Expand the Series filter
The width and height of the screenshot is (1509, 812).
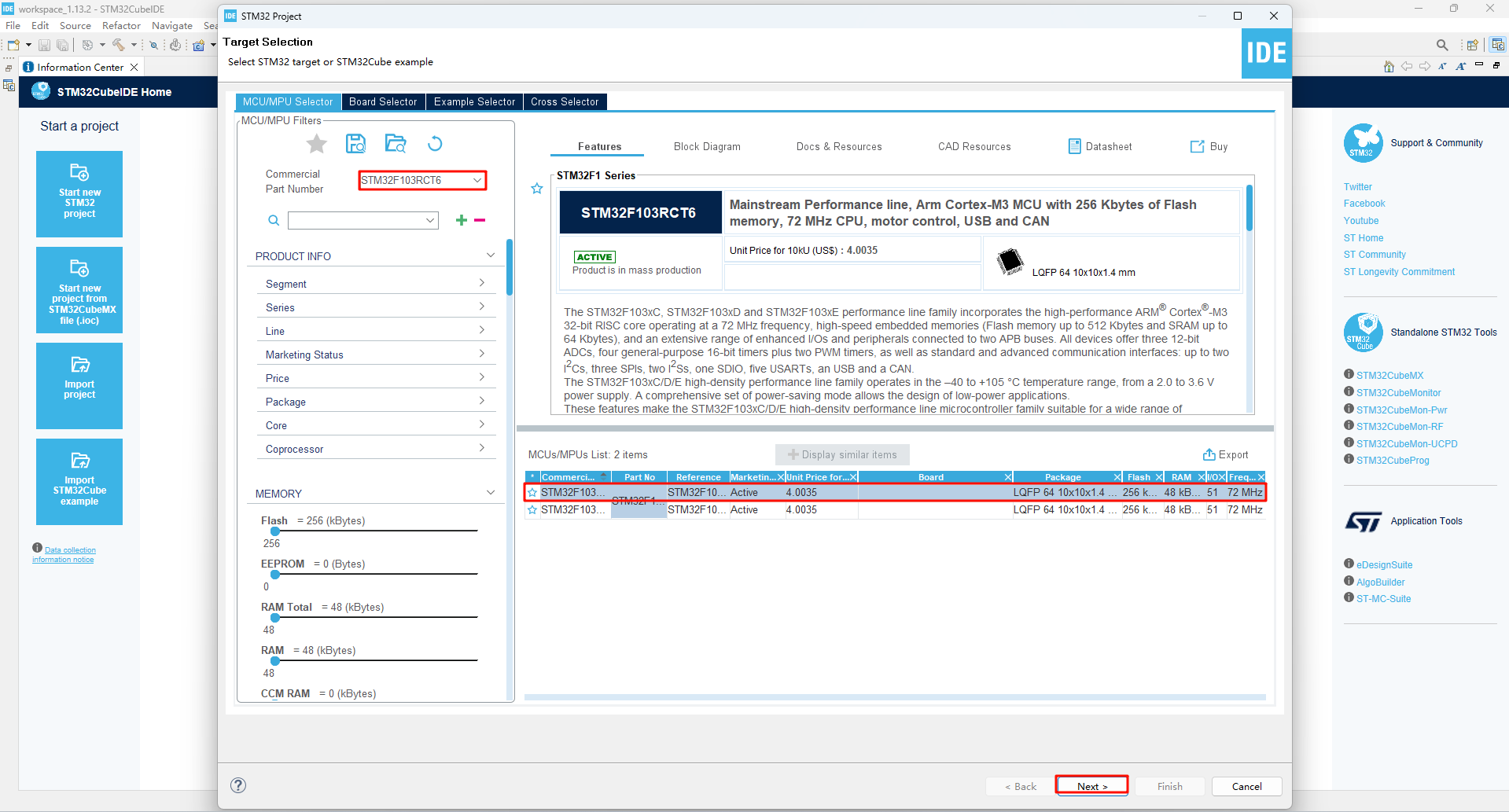pyautogui.click(x=482, y=307)
